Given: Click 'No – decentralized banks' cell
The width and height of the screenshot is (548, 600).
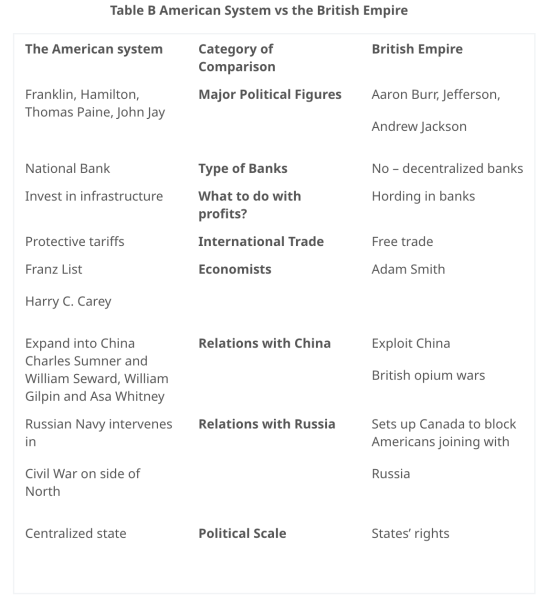Looking at the screenshot, I should (447, 168).
